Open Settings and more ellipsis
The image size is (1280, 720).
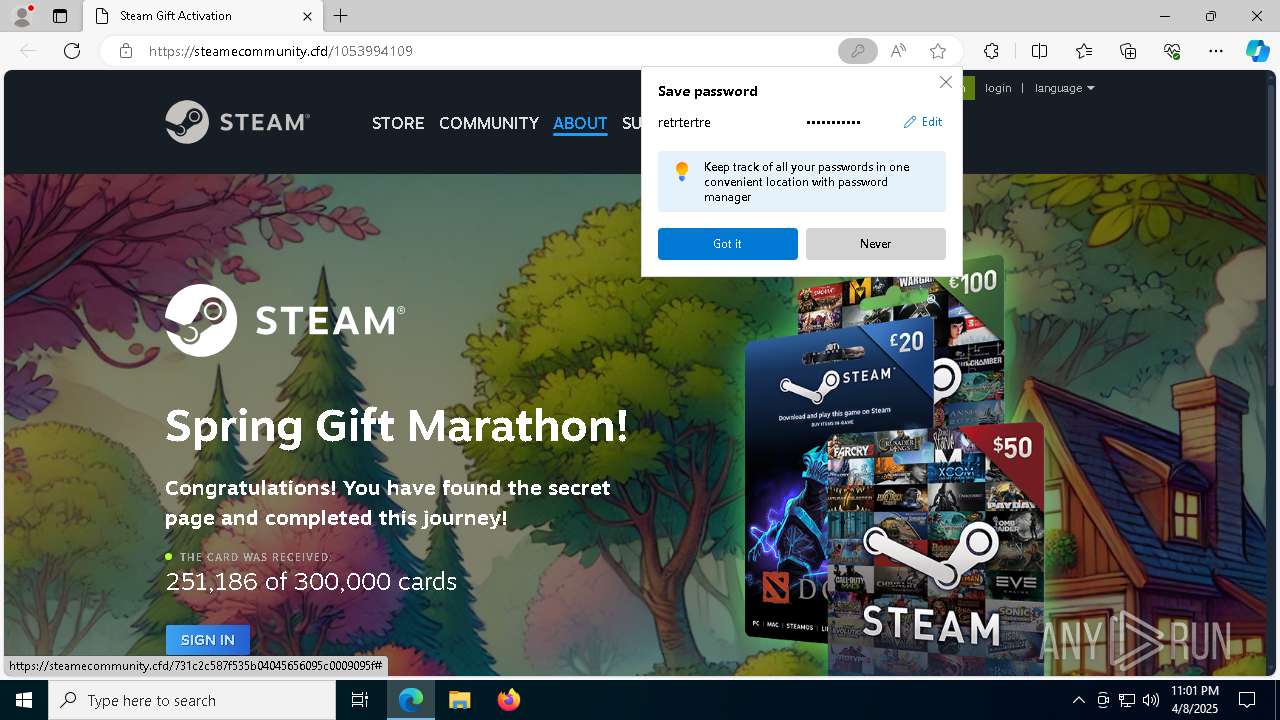point(1216,51)
